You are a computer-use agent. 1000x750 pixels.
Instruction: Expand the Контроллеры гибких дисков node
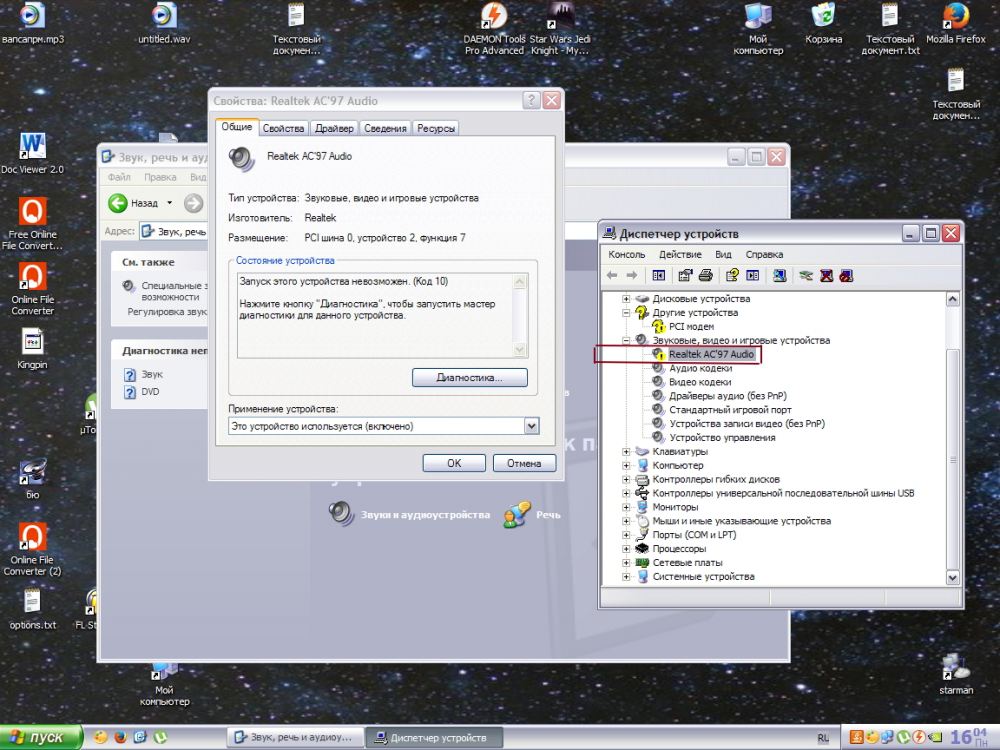point(626,480)
